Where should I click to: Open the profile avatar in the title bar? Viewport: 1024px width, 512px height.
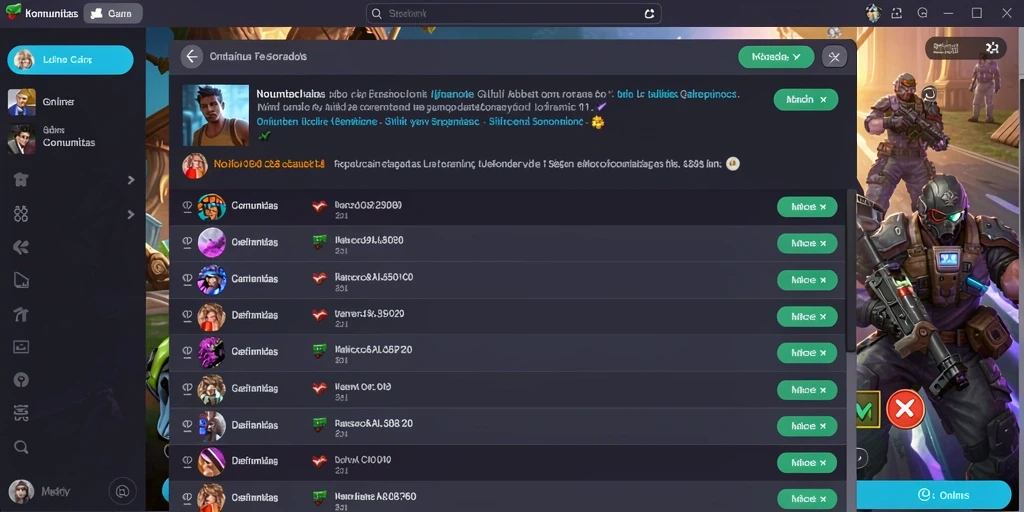click(874, 12)
